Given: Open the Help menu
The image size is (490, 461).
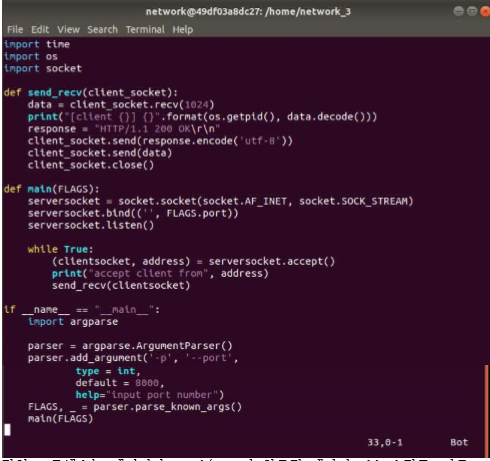Looking at the screenshot, I should point(183,30).
